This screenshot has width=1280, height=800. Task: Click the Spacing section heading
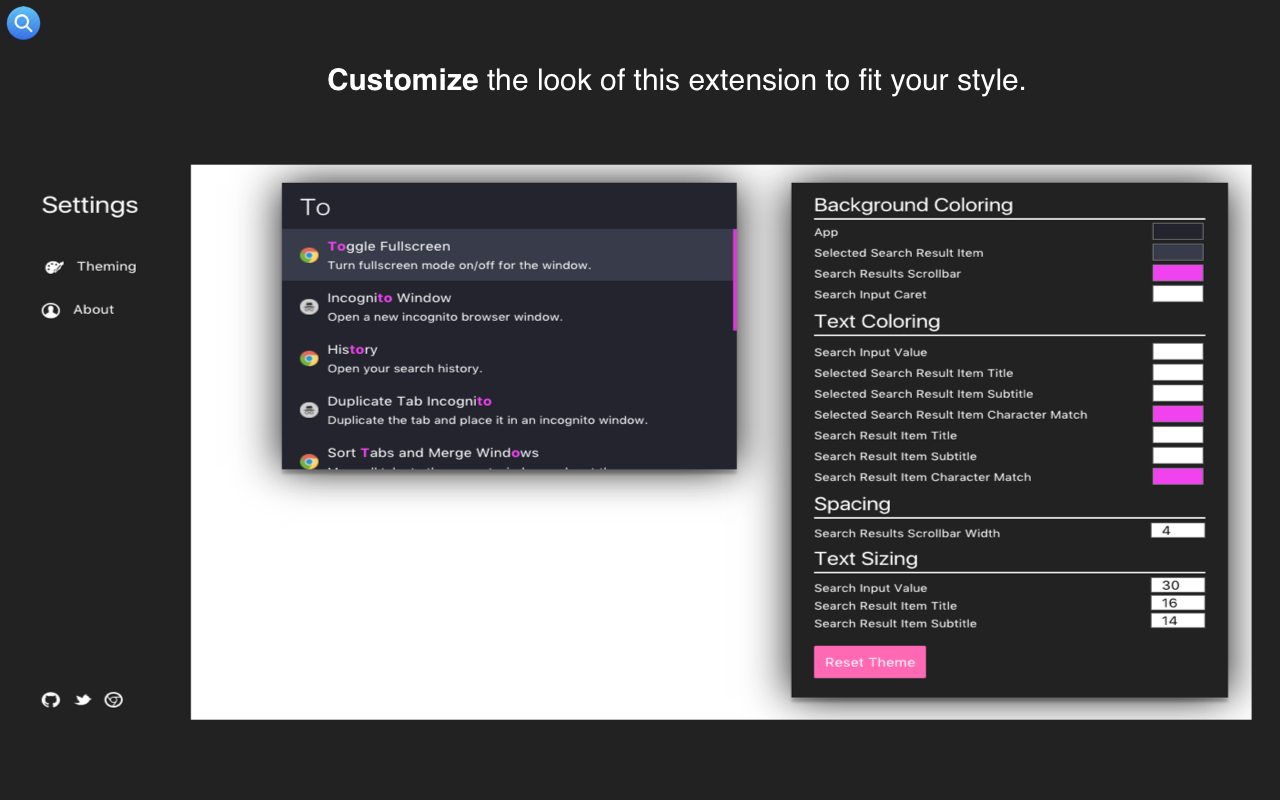(x=852, y=504)
